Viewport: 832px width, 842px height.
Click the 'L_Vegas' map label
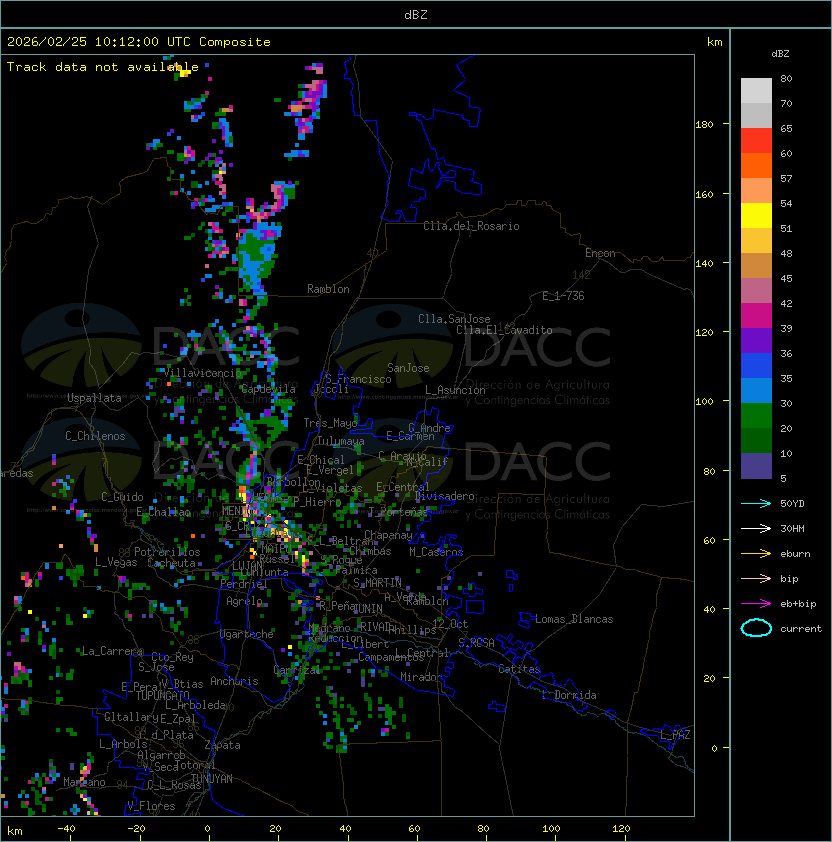click(x=116, y=562)
